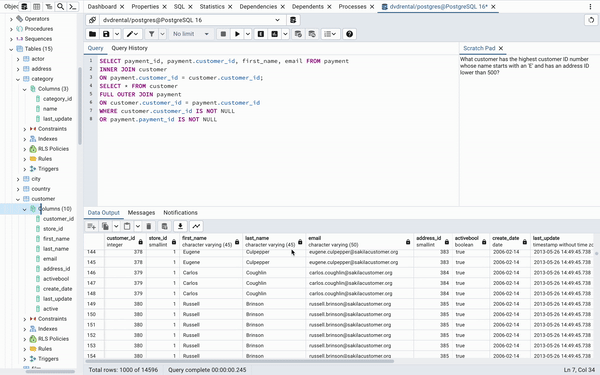Click the Explain Analyze icon
This screenshot has width=600, height=375.
[x=274, y=34]
